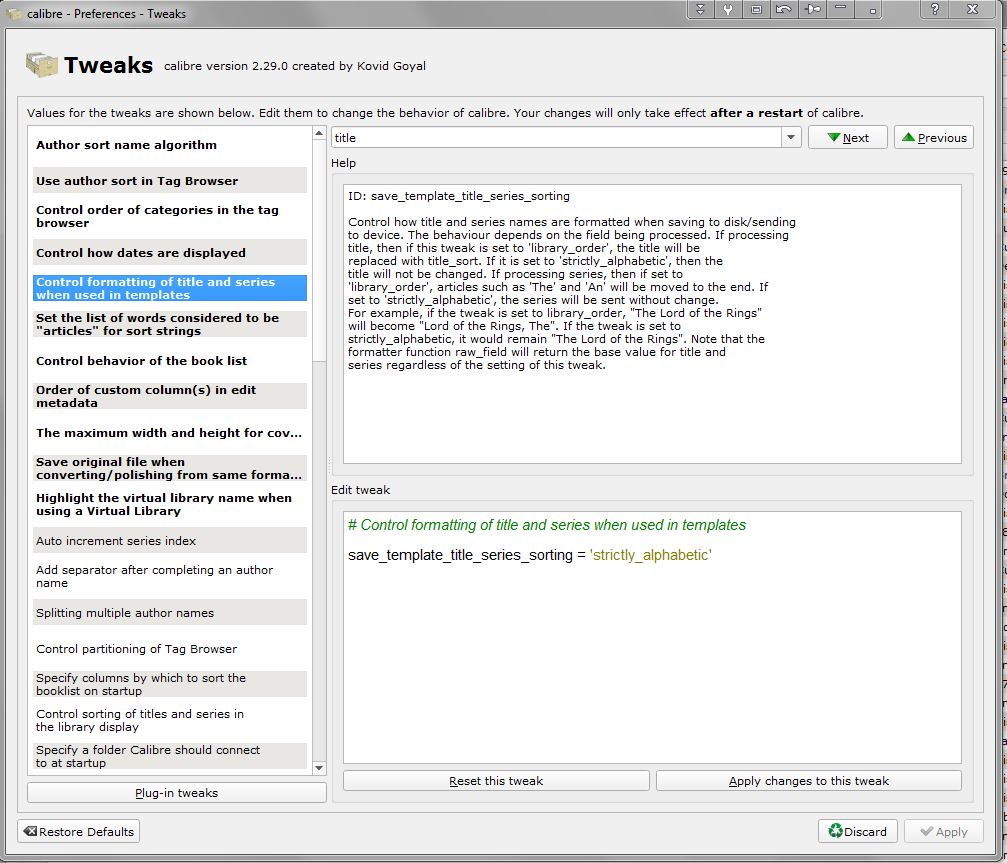Click the ID: save_template_title_series_sorting help text
1007x863 pixels.
pos(459,196)
